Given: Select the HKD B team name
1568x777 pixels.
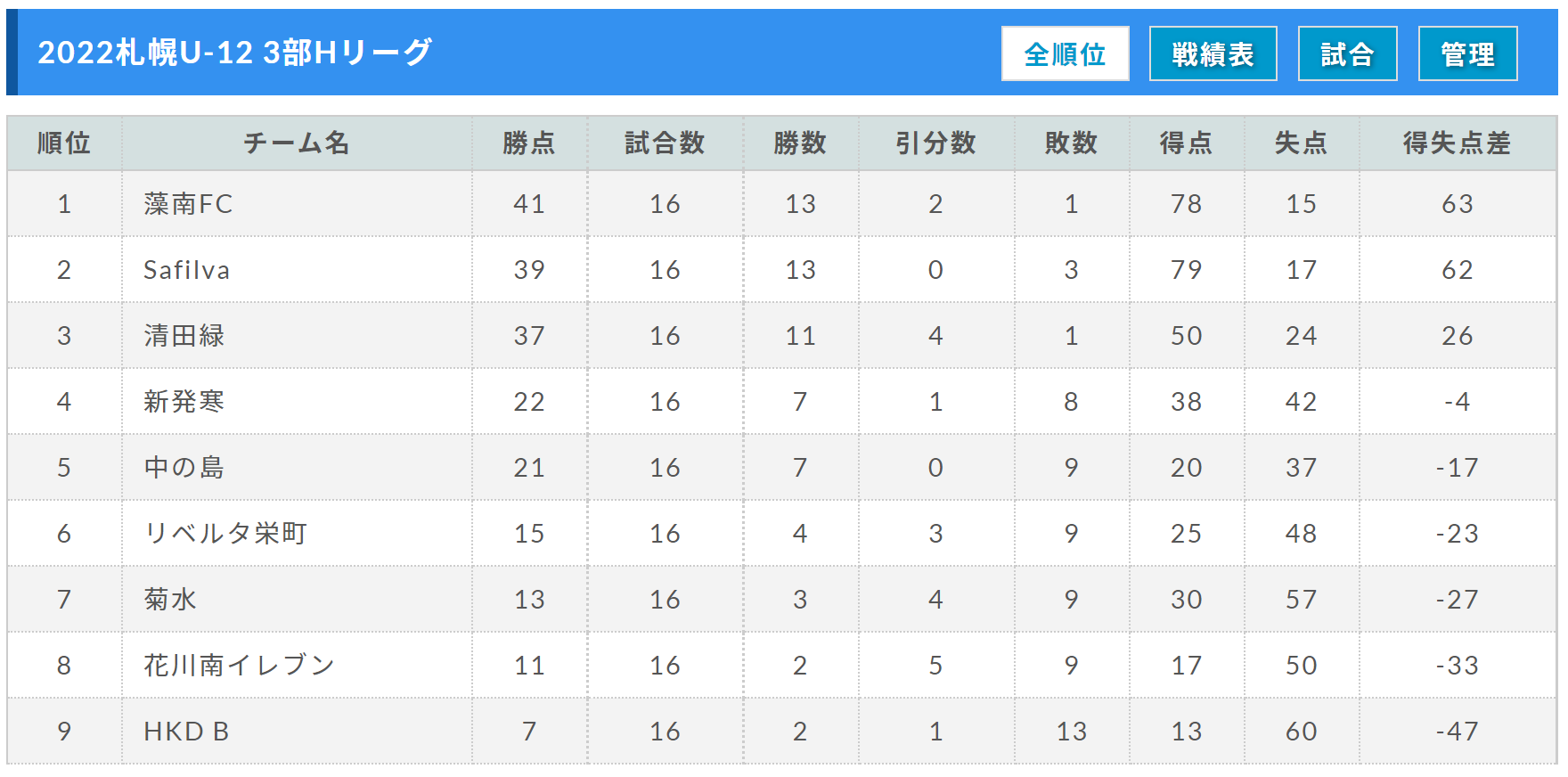Looking at the screenshot, I should coord(186,732).
